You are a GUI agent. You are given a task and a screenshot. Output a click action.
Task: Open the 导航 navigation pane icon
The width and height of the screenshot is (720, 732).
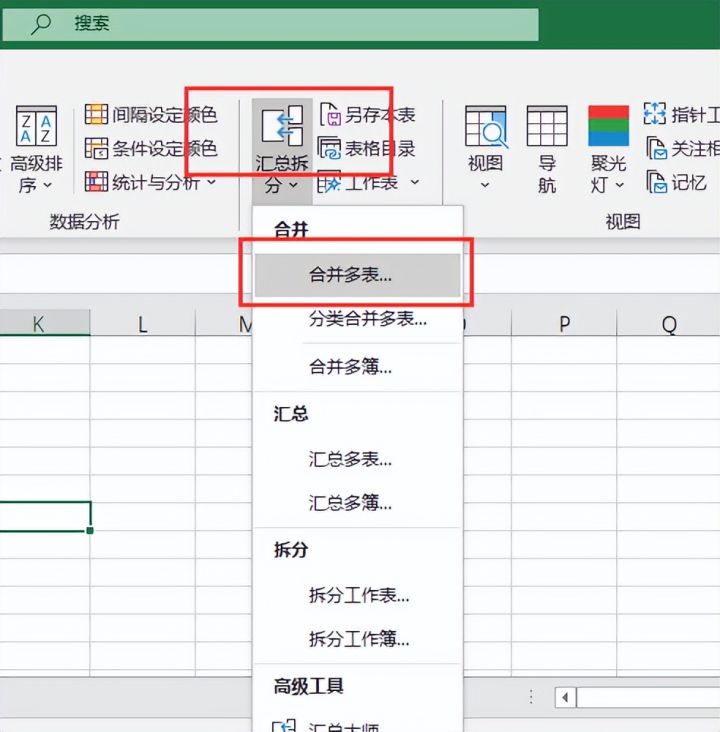[547, 126]
